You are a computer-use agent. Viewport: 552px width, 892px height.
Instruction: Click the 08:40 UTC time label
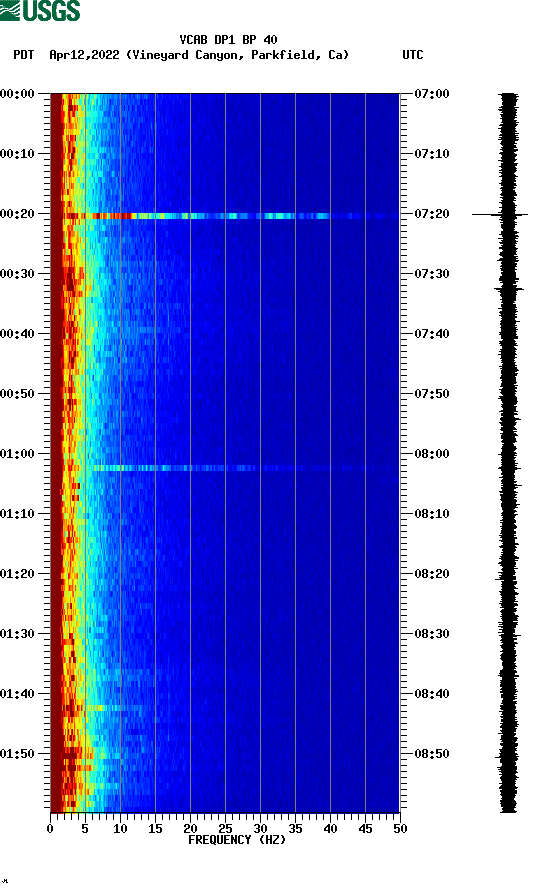pyautogui.click(x=432, y=694)
